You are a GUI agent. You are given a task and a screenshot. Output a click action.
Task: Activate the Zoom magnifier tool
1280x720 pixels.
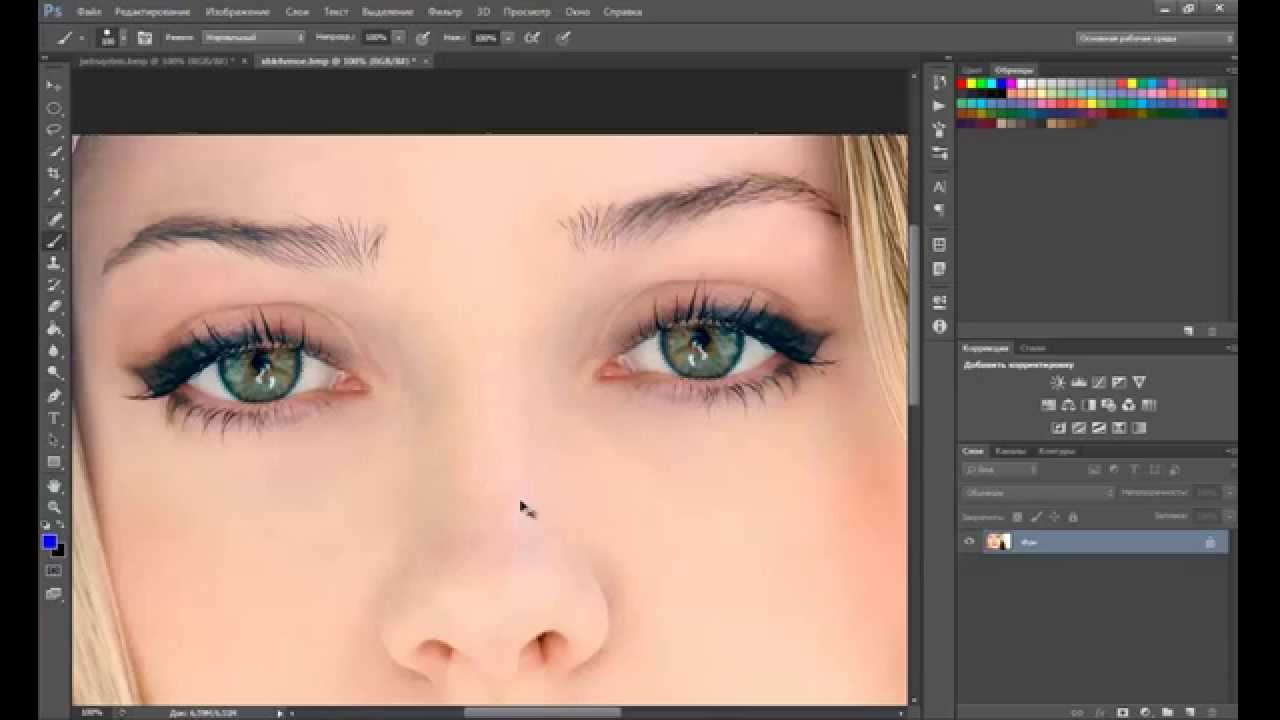(54, 508)
